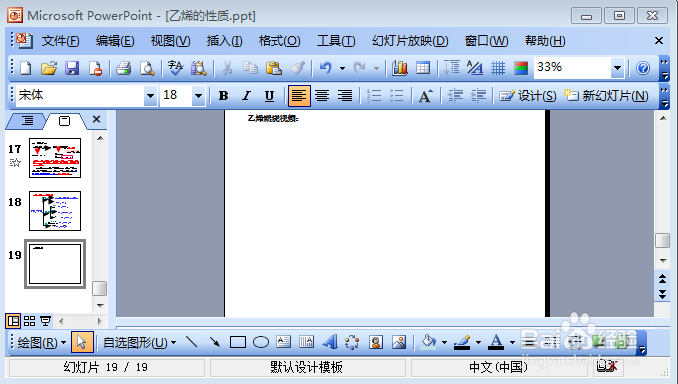Open the 绘图 Draw menu
The image size is (678, 384).
42,342
